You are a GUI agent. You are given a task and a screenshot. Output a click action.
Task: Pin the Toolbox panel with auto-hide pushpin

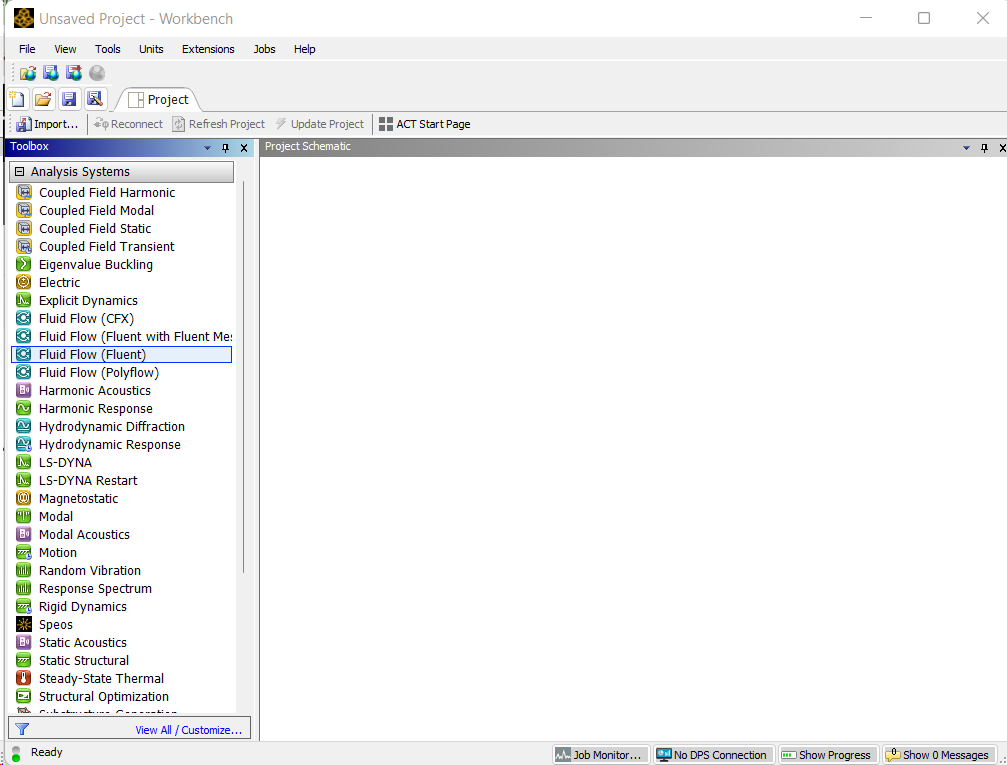(x=225, y=148)
